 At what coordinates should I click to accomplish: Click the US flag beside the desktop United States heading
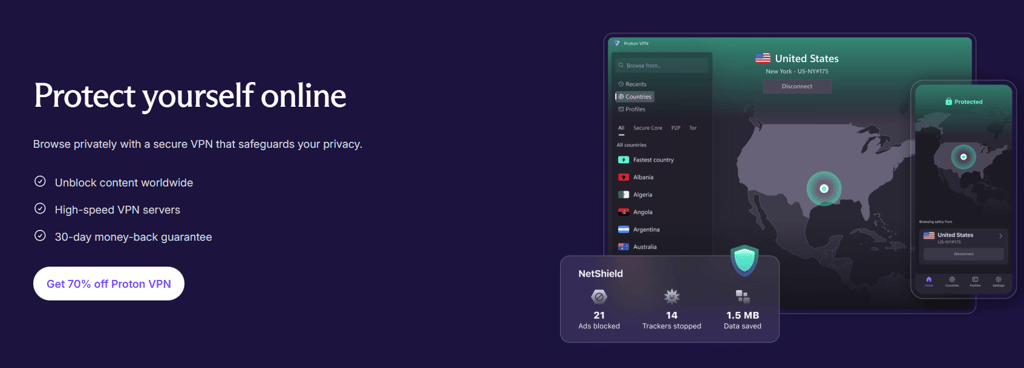pyautogui.click(x=763, y=58)
